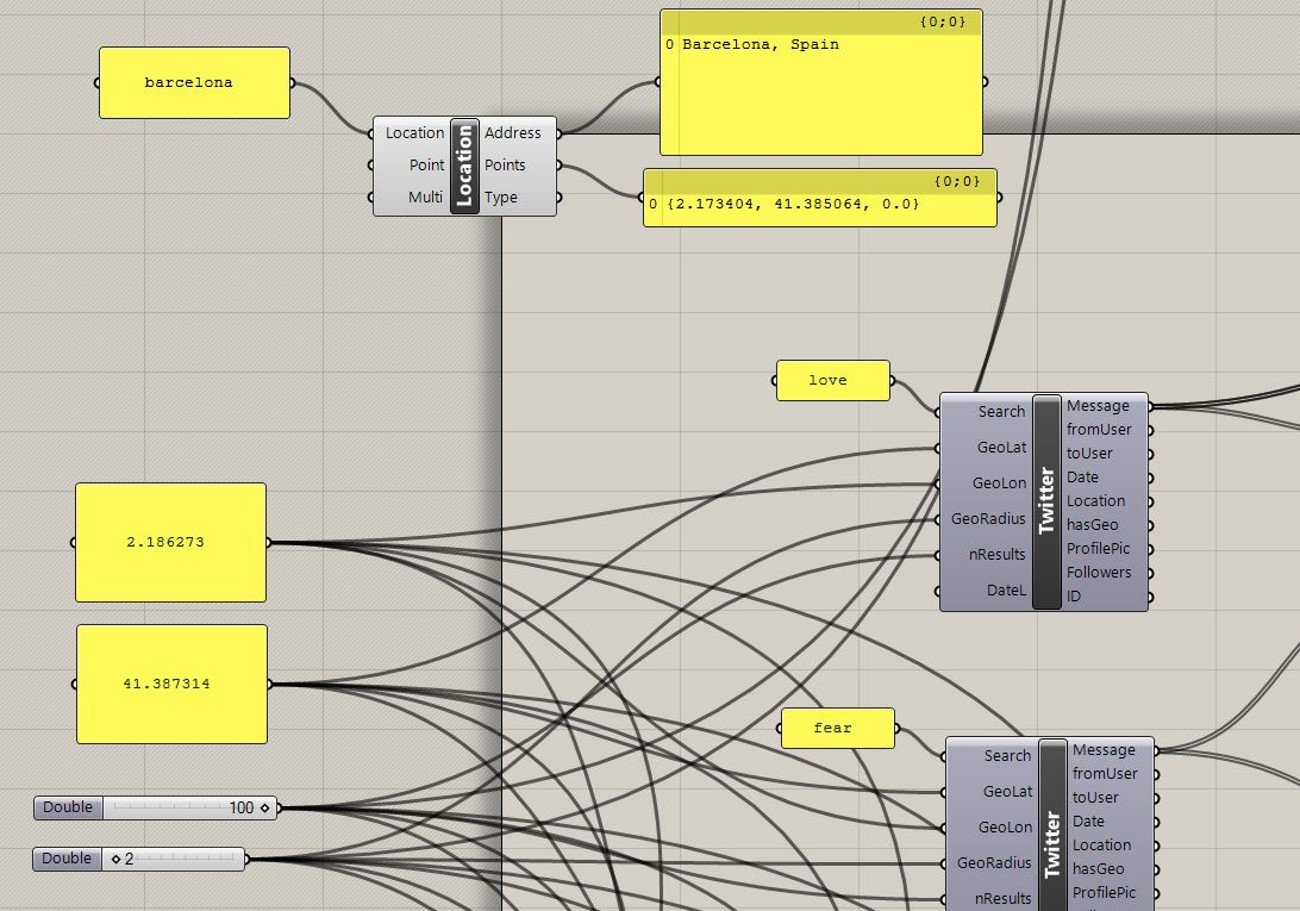Viewport: 1300px width, 911px height.
Task: Click hasGeo output of the love Twitter component
Action: pyautogui.click(x=1092, y=525)
